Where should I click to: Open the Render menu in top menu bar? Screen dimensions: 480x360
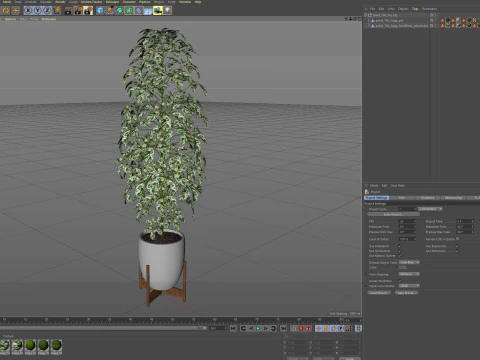pos(60,2)
